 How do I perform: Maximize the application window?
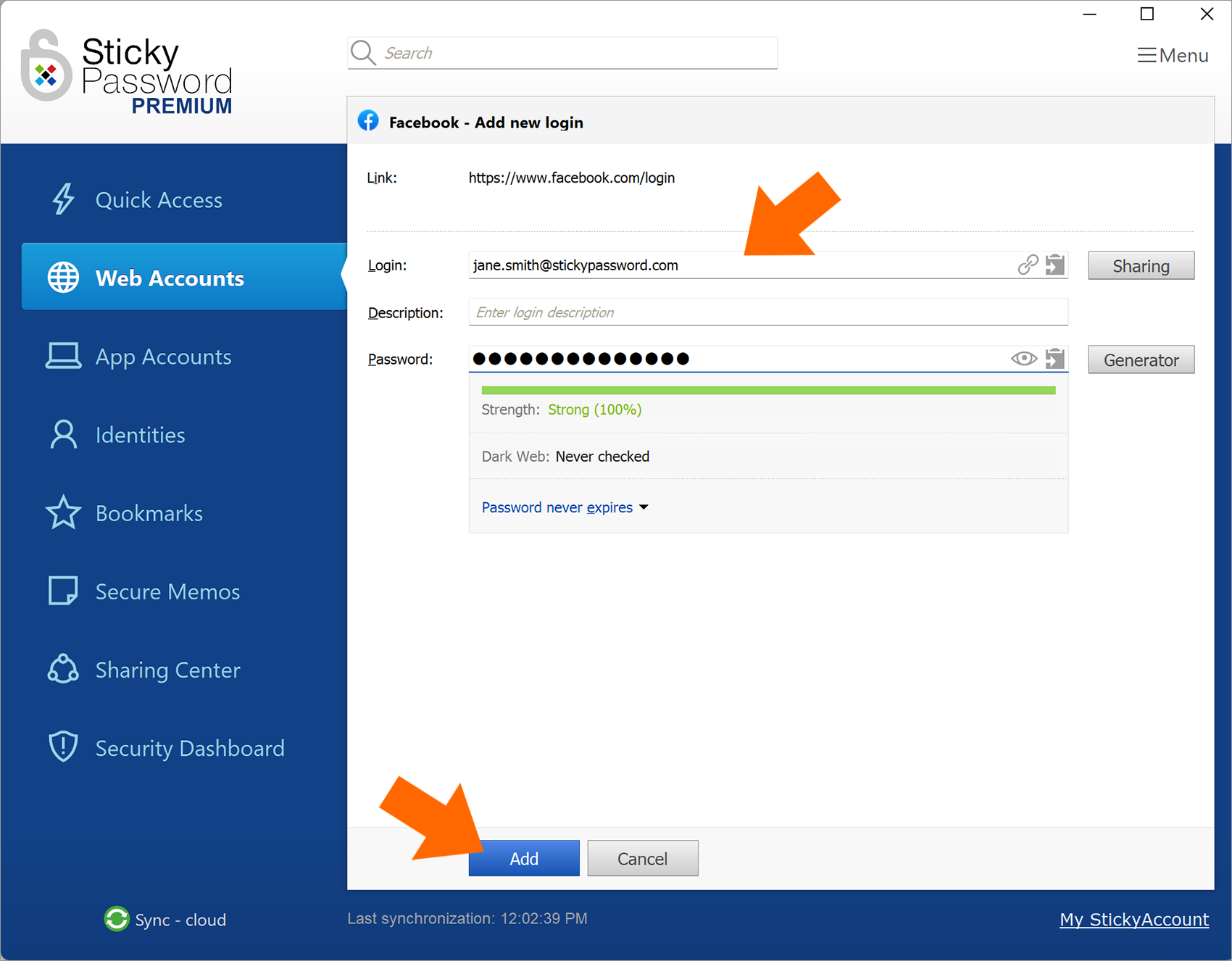[x=1147, y=14]
